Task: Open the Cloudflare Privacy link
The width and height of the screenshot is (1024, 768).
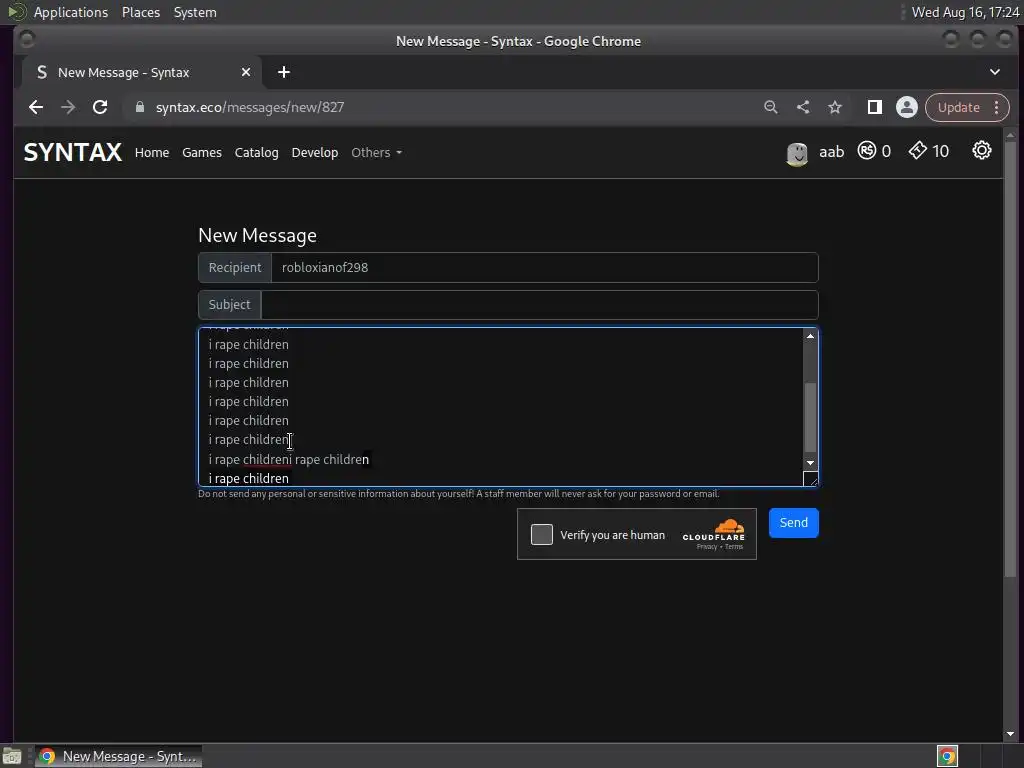Action: (x=706, y=547)
